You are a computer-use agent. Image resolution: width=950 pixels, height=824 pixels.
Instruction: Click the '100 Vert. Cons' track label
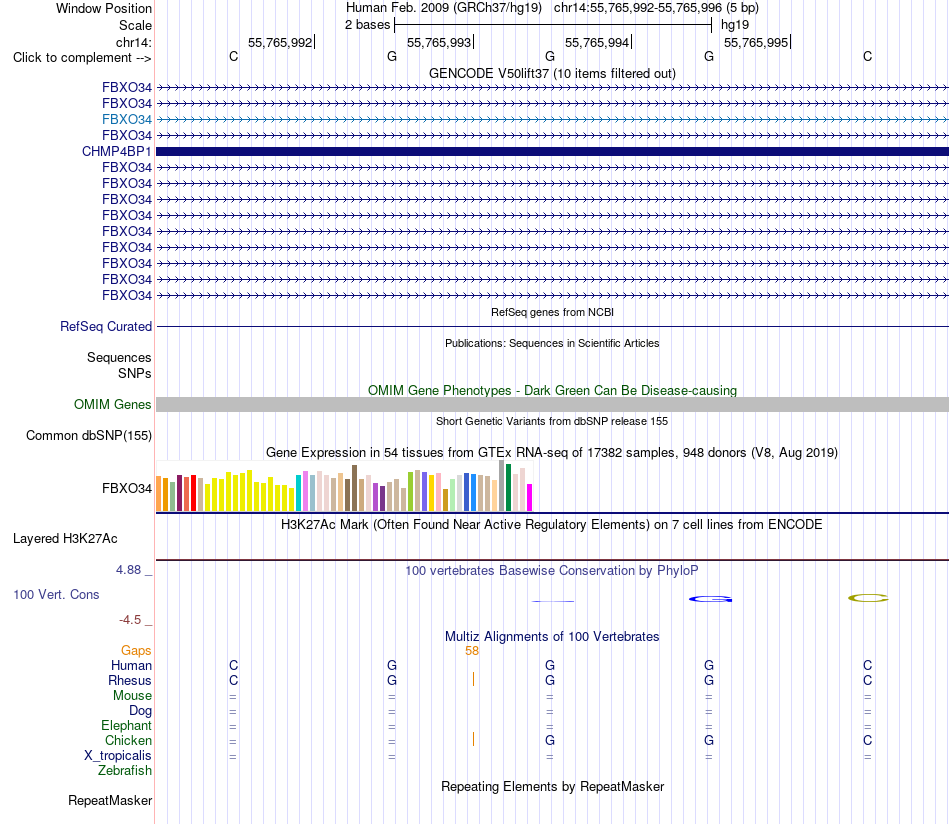56,594
